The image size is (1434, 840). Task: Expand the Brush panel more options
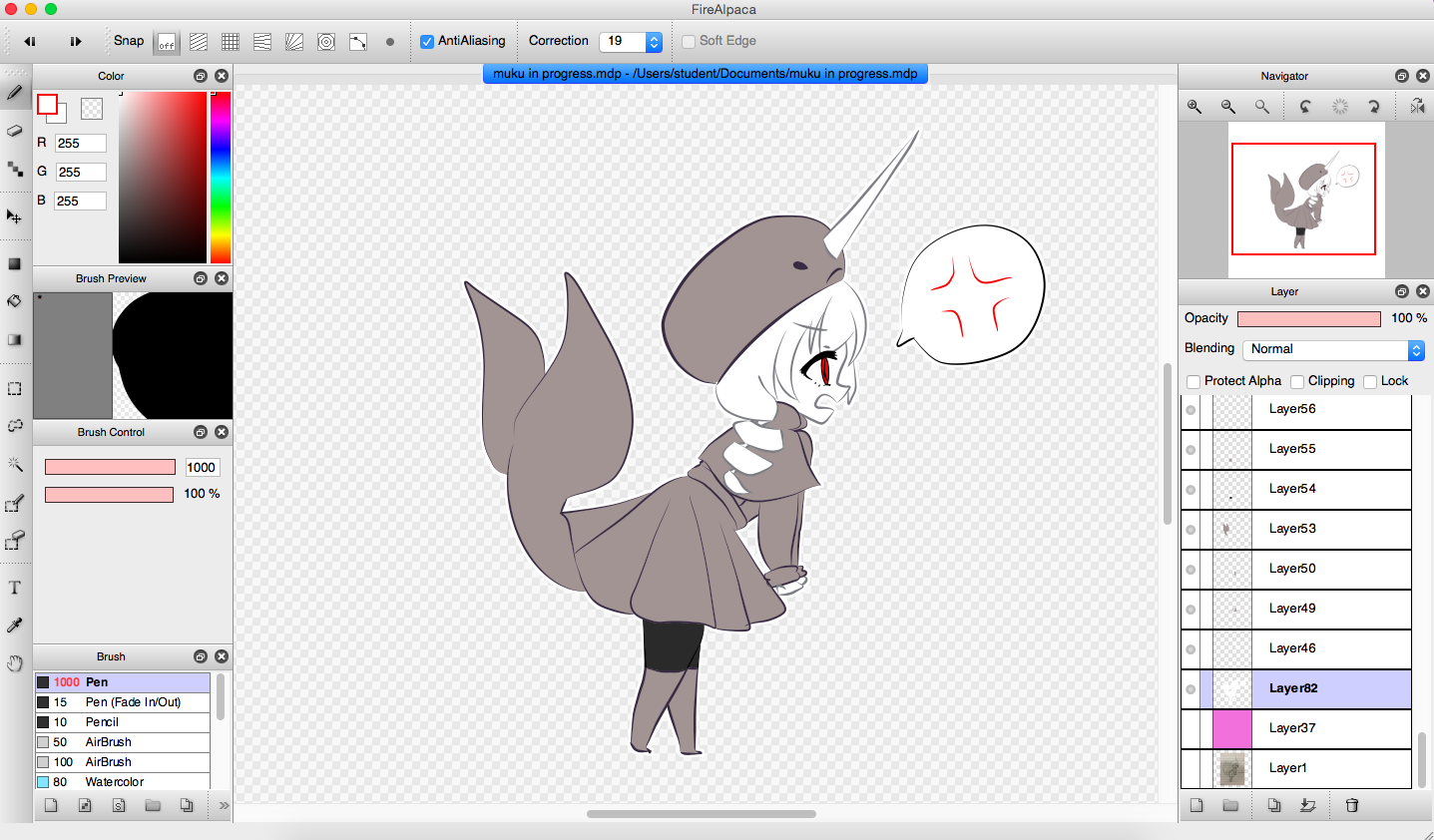(224, 805)
